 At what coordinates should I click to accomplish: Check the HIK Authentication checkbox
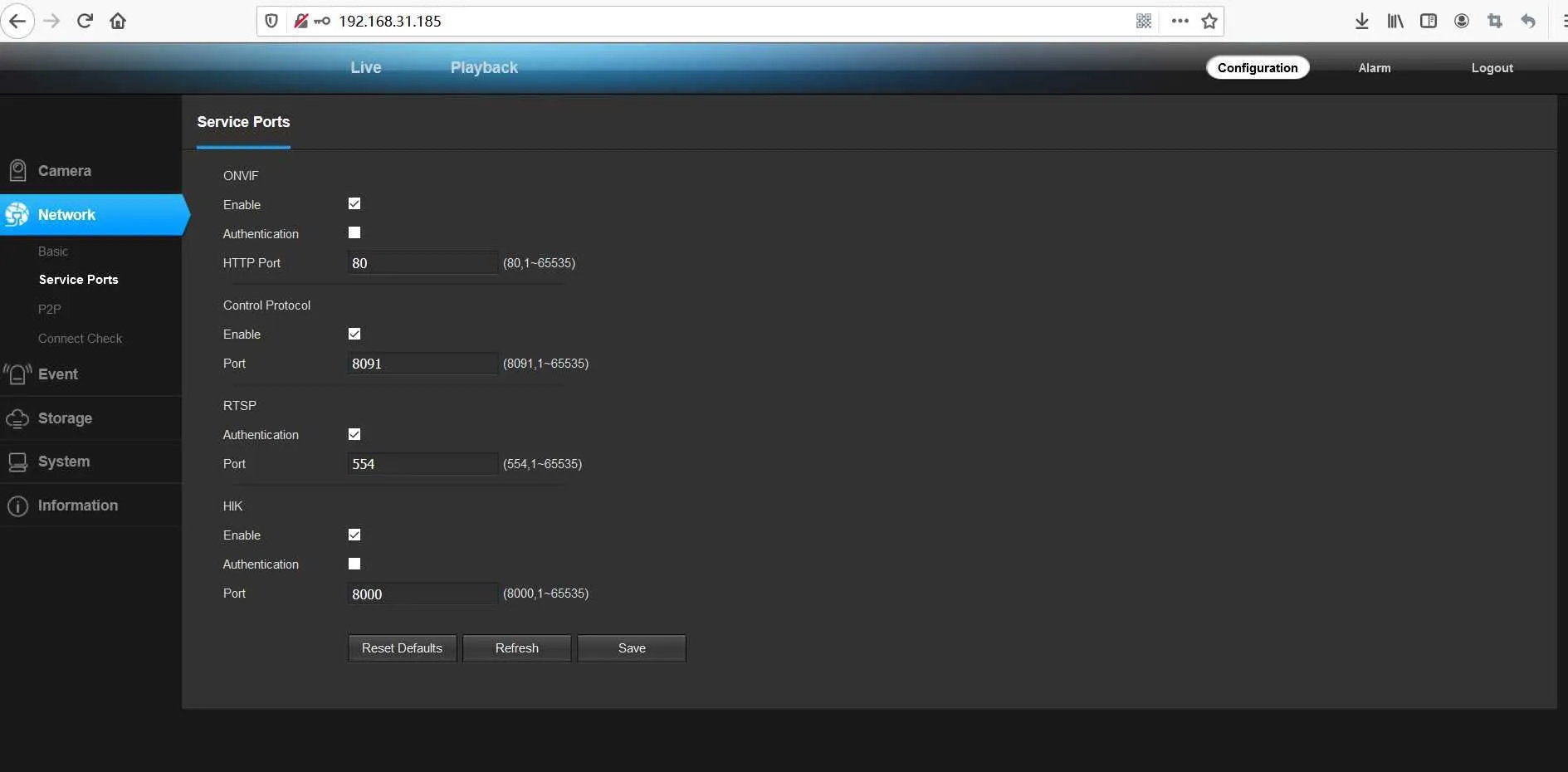point(354,564)
